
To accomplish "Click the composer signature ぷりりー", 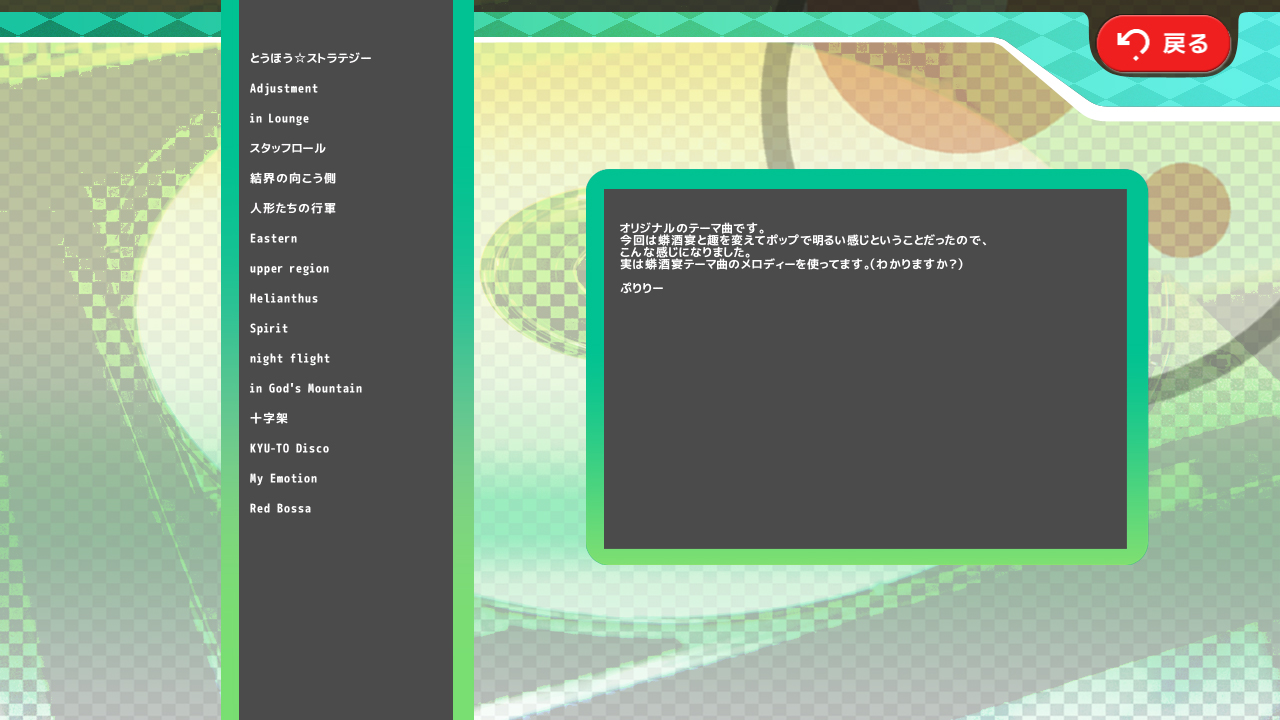I will coord(642,288).
